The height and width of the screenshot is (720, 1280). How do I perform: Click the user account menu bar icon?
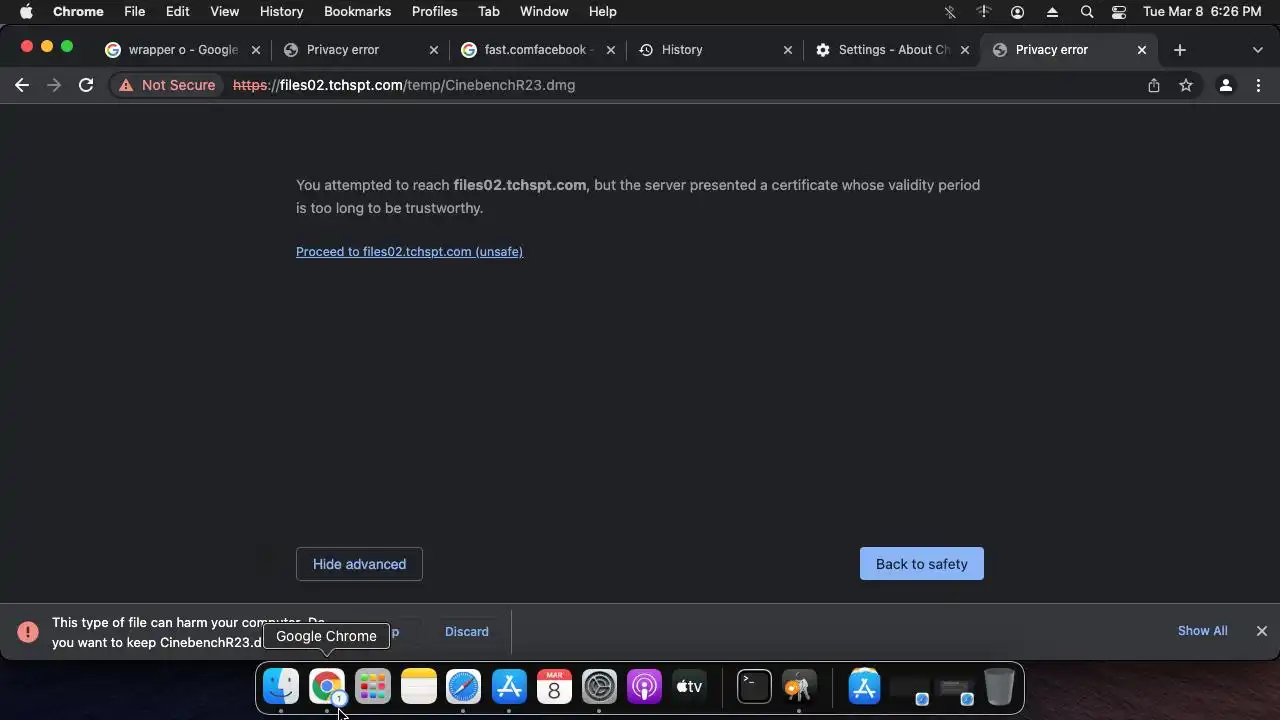coord(1018,12)
